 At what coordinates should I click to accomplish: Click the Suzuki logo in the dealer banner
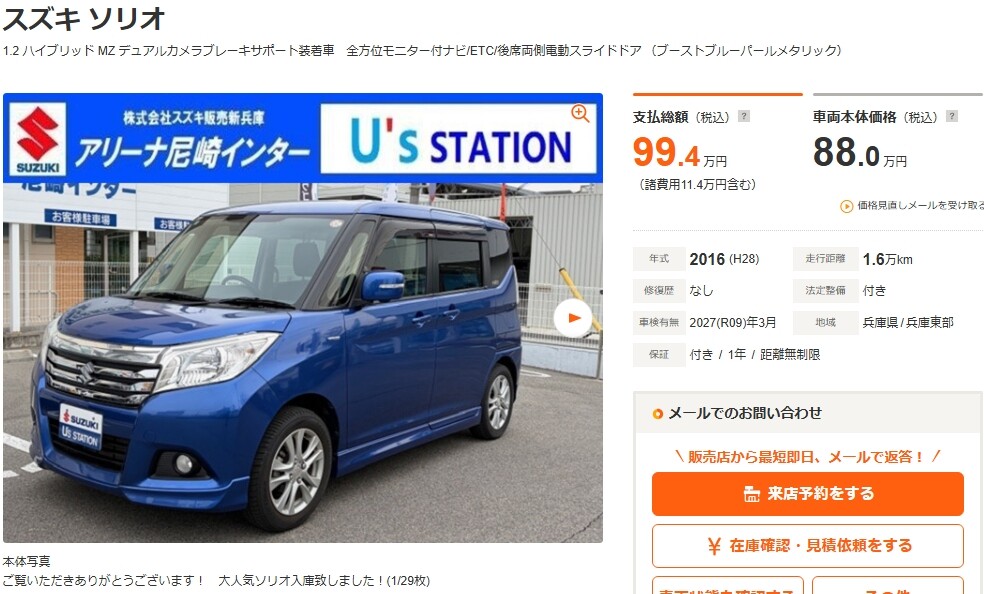[x=38, y=139]
